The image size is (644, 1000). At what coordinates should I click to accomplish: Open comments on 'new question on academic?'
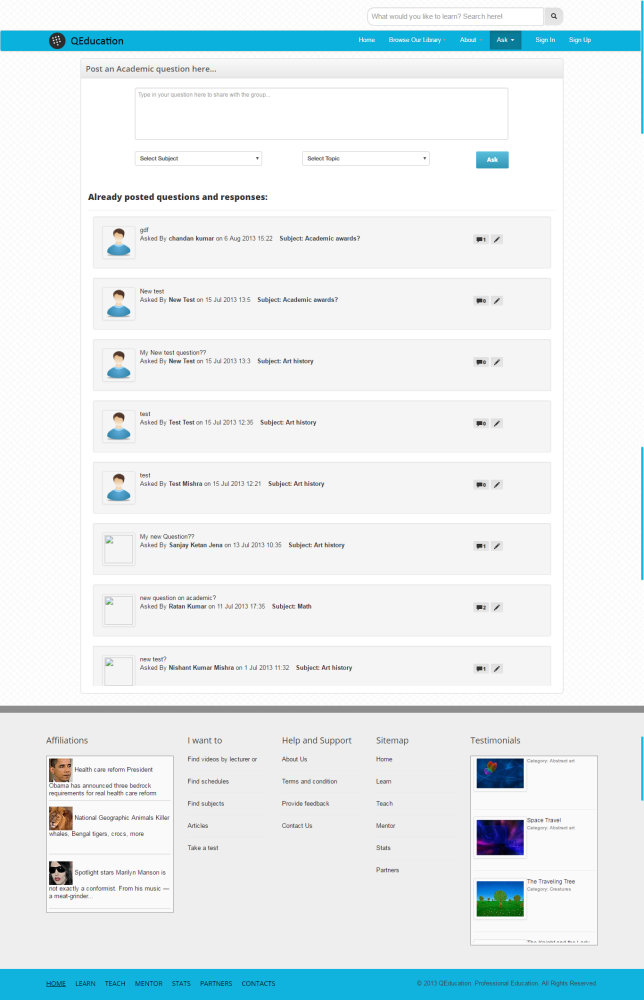(x=481, y=607)
